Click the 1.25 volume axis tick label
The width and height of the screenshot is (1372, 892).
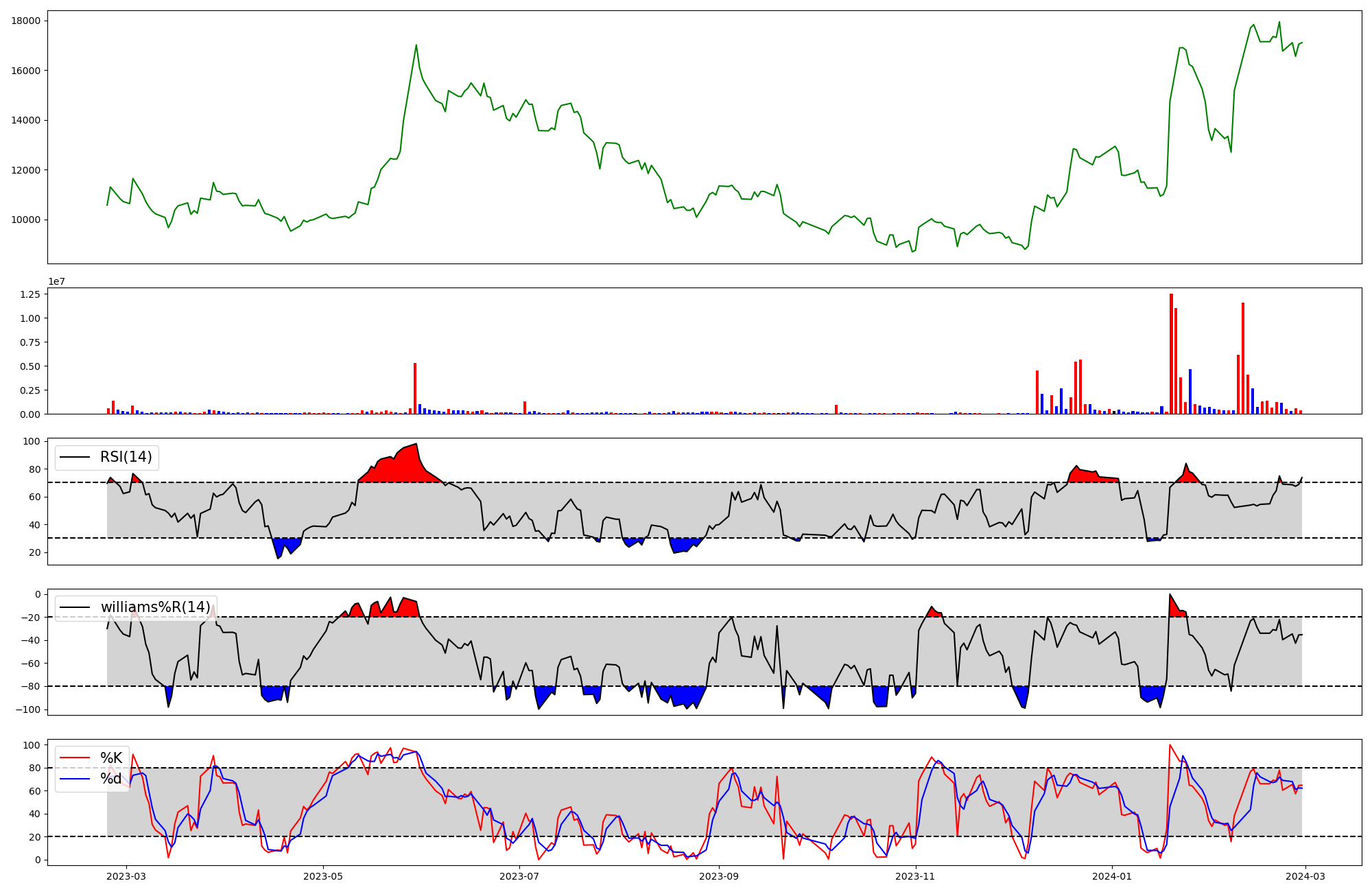[29, 294]
